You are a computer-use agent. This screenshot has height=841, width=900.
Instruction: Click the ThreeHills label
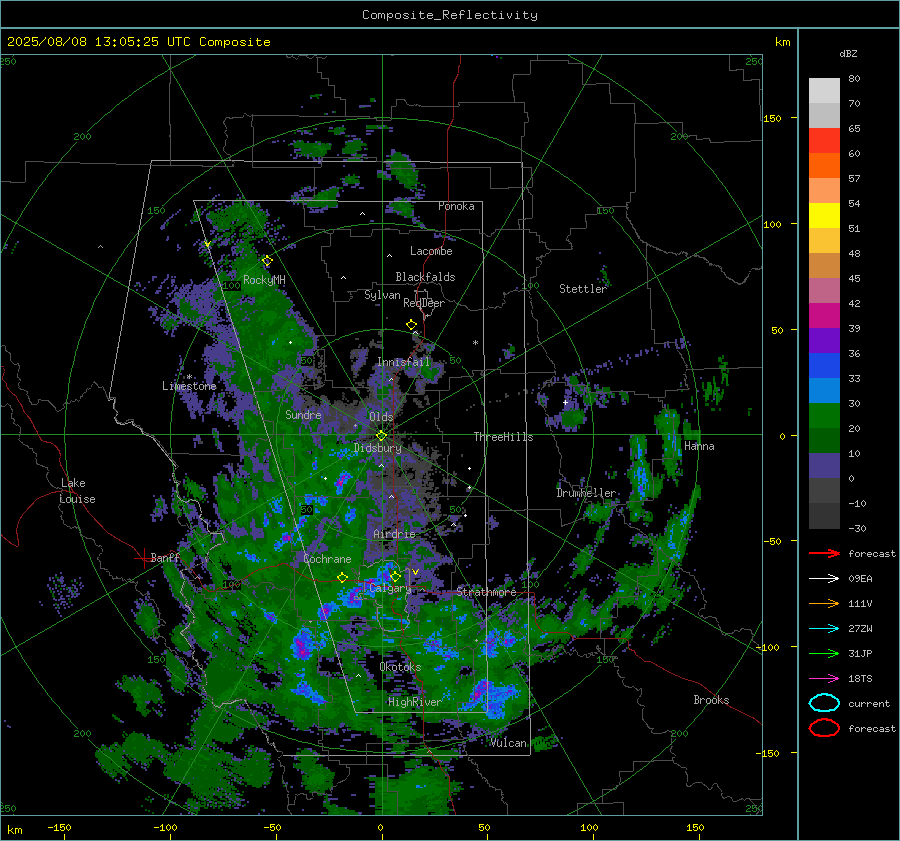[x=503, y=437]
